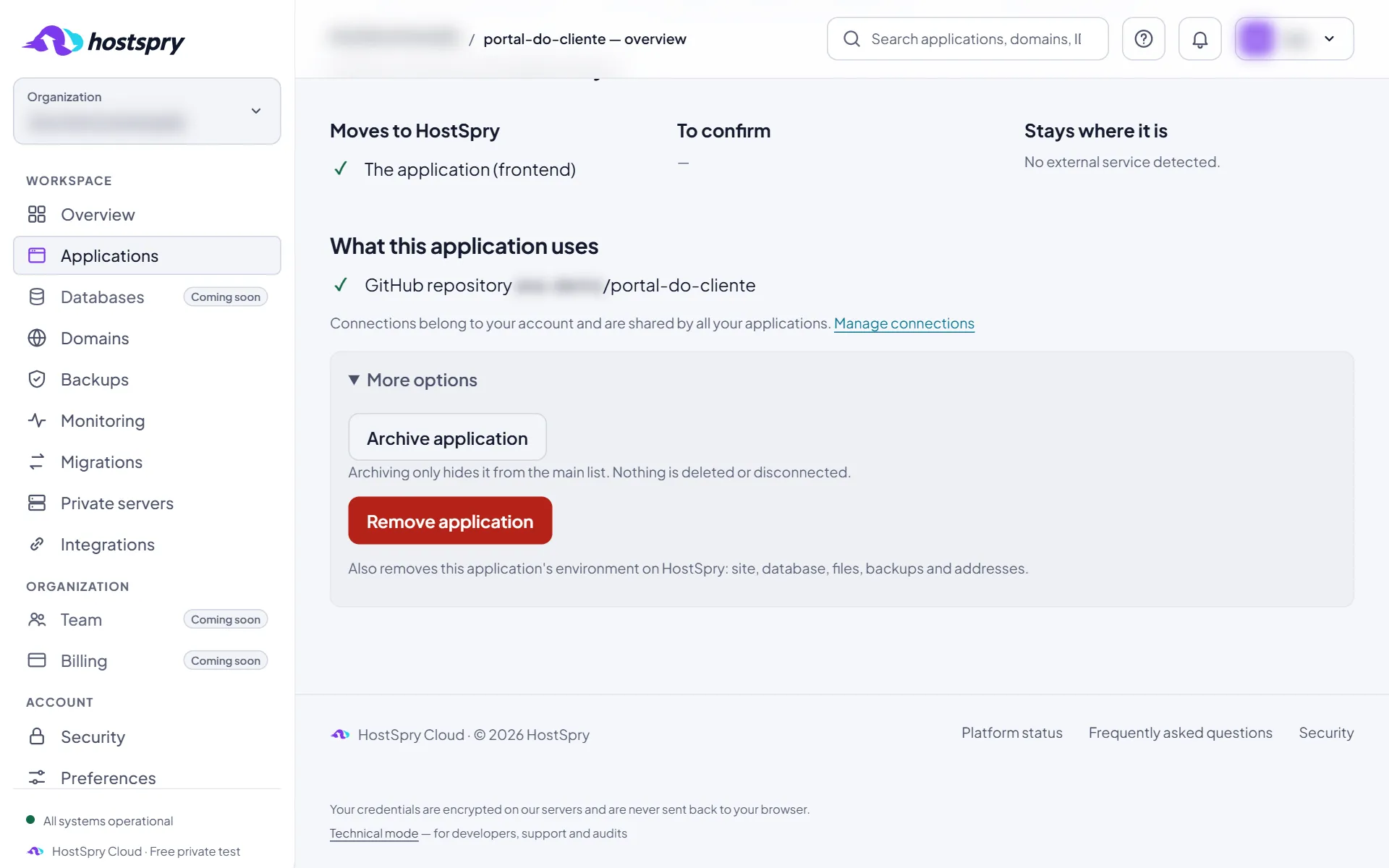
Task: Open Overview in the sidebar
Action: click(147, 214)
